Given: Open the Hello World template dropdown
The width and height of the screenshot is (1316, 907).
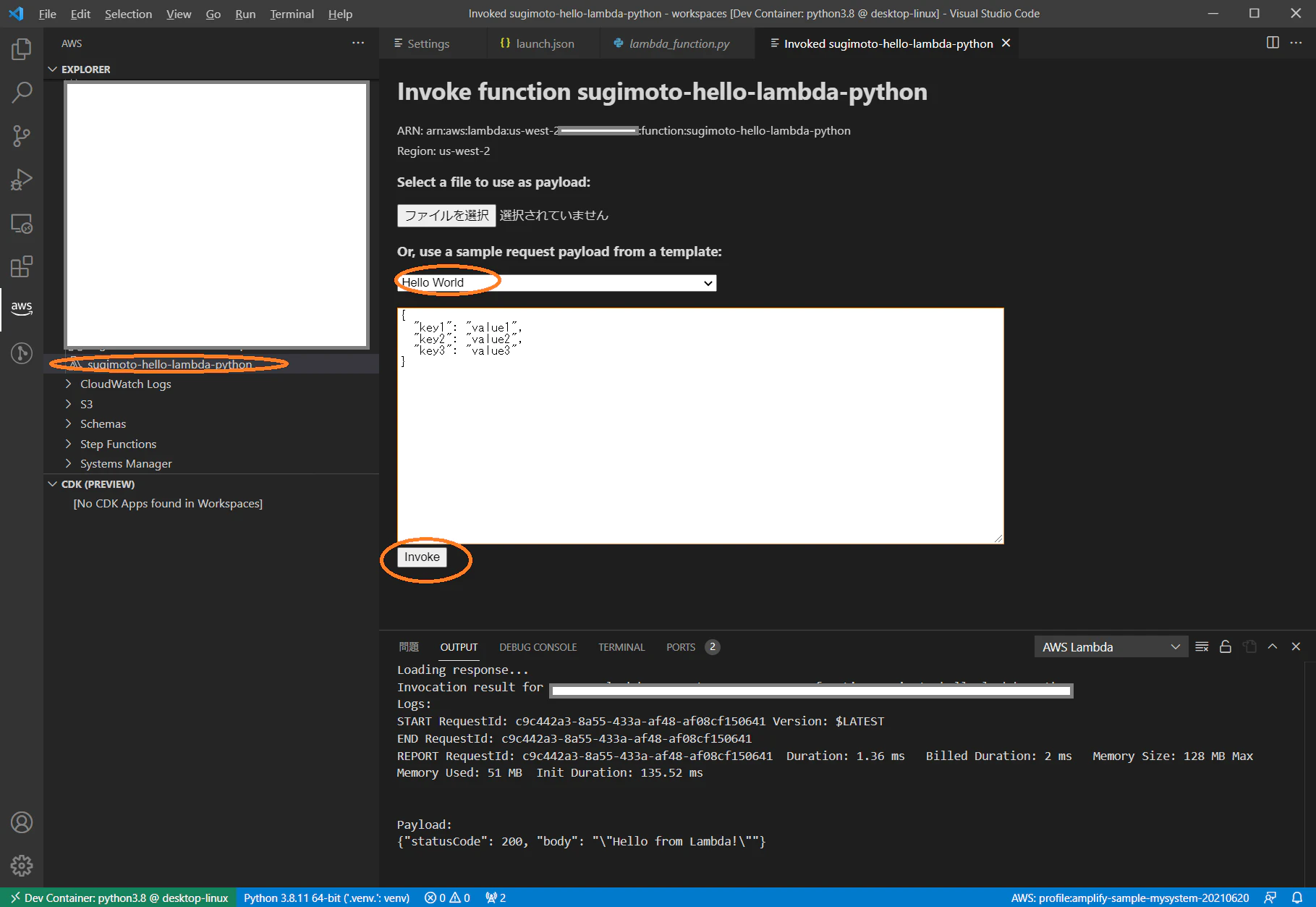Looking at the screenshot, I should pos(557,283).
